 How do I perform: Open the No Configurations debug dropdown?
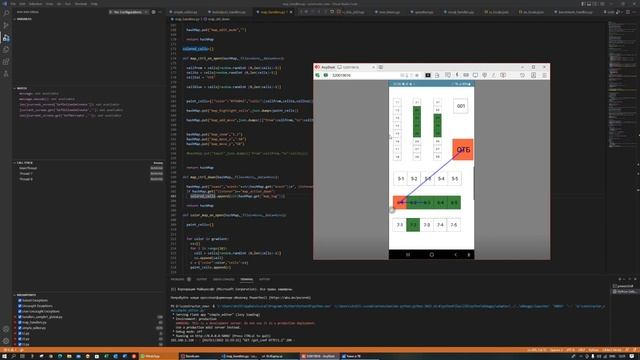click(128, 12)
